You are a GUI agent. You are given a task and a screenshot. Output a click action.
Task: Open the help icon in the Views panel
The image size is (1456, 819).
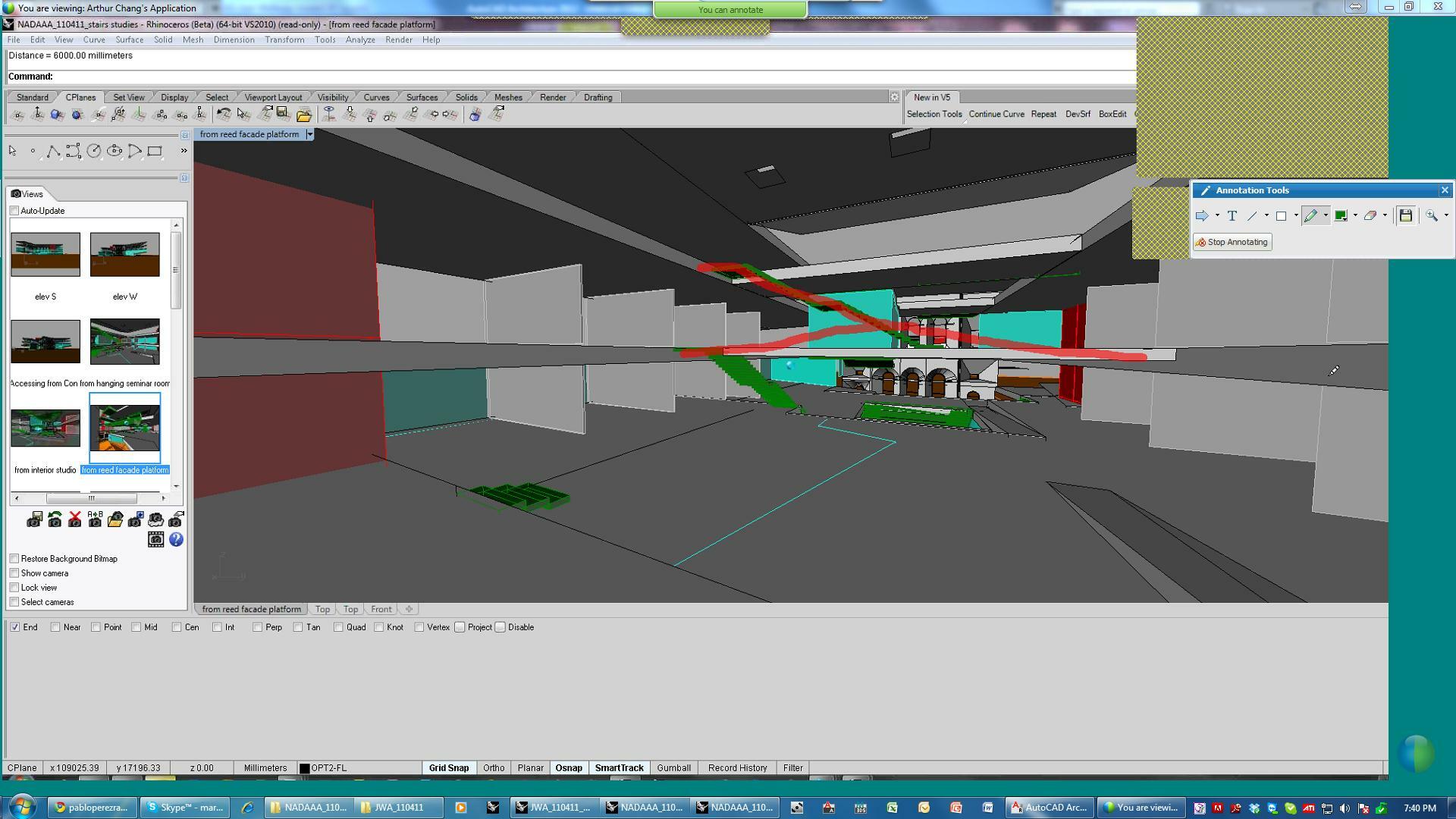click(176, 540)
